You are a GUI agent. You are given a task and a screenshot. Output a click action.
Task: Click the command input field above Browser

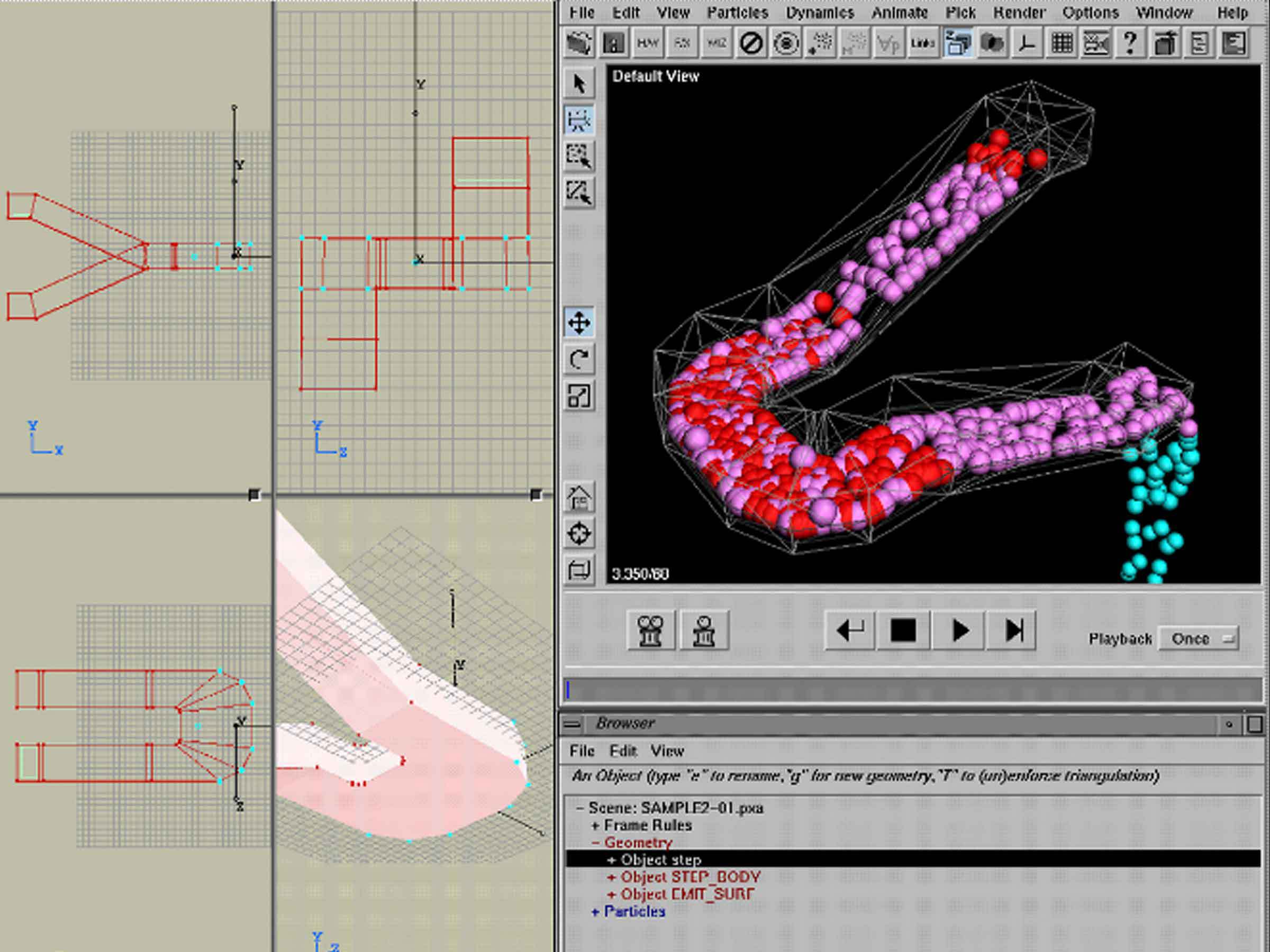[x=913, y=690]
